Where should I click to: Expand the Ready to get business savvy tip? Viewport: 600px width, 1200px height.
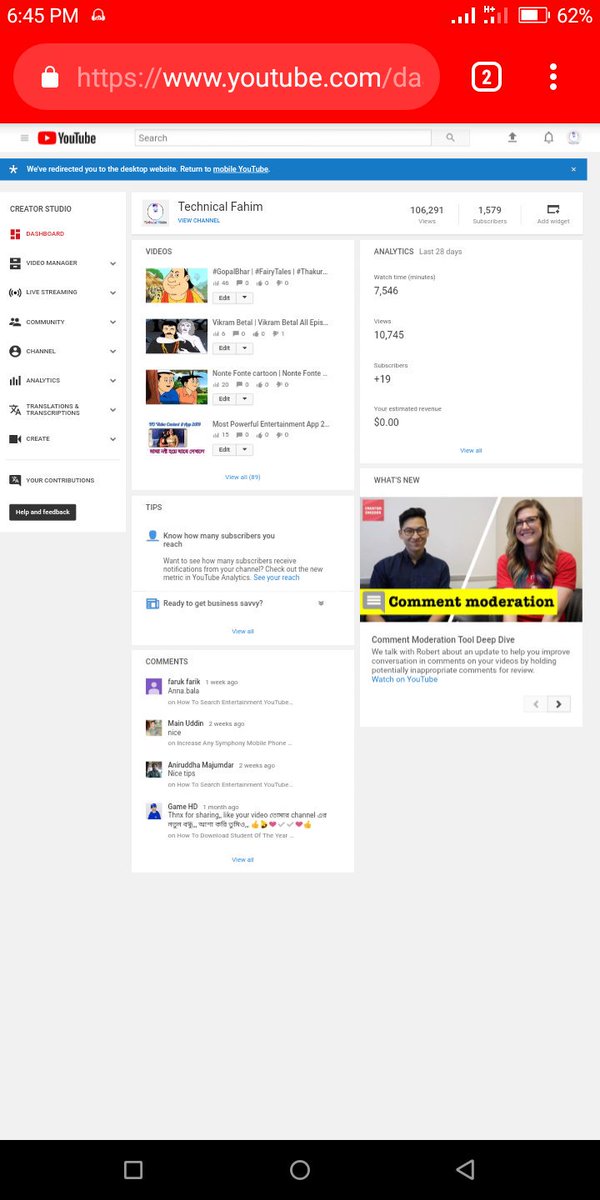click(321, 603)
